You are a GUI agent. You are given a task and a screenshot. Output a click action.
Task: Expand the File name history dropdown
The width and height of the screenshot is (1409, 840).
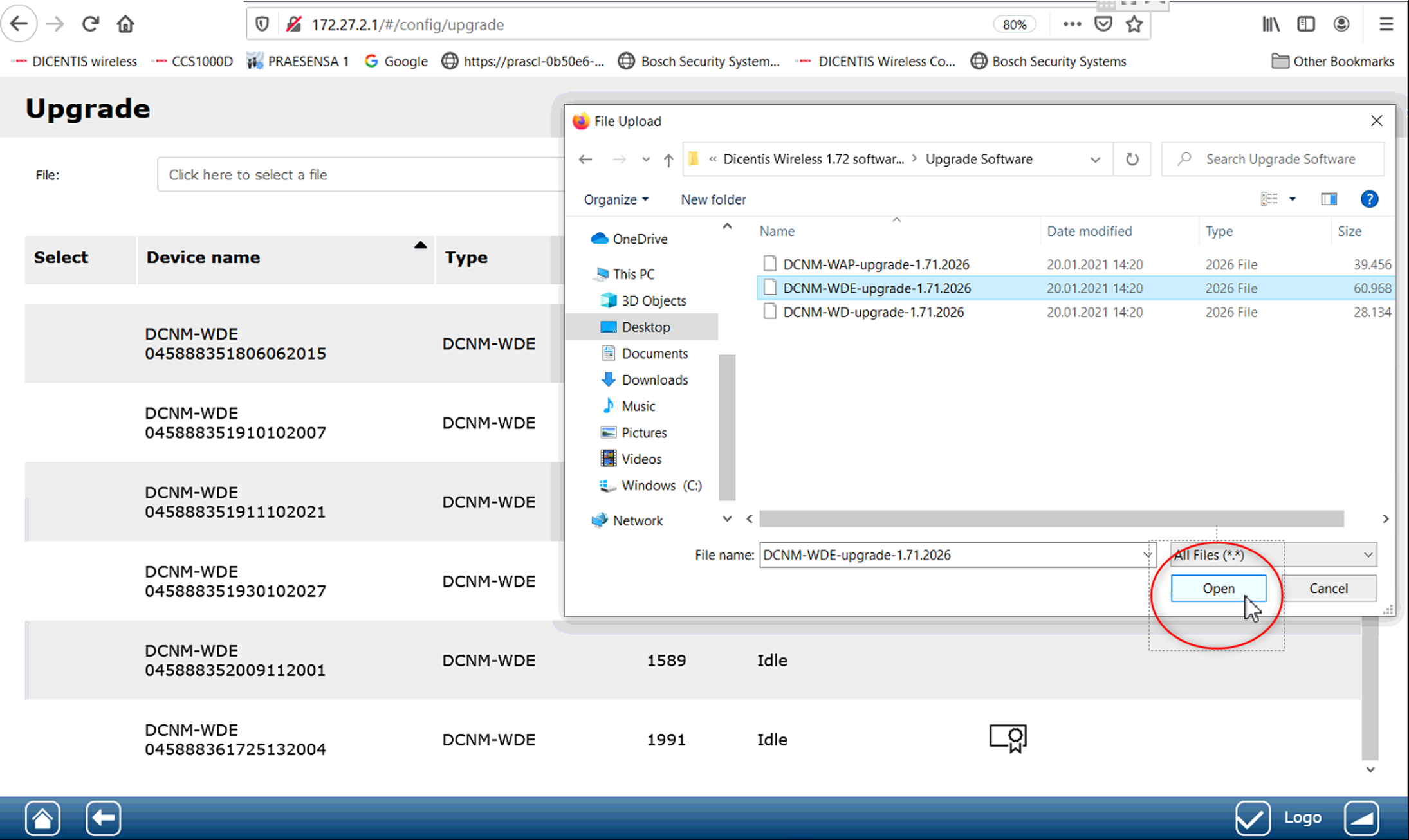pos(1147,554)
